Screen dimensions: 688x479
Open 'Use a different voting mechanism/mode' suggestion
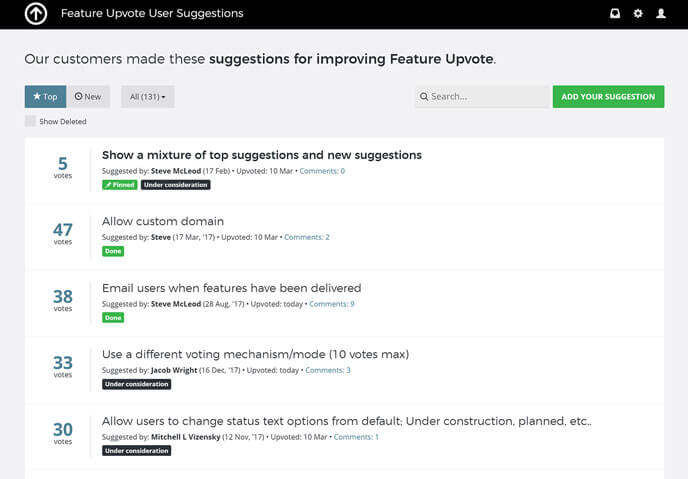255,354
